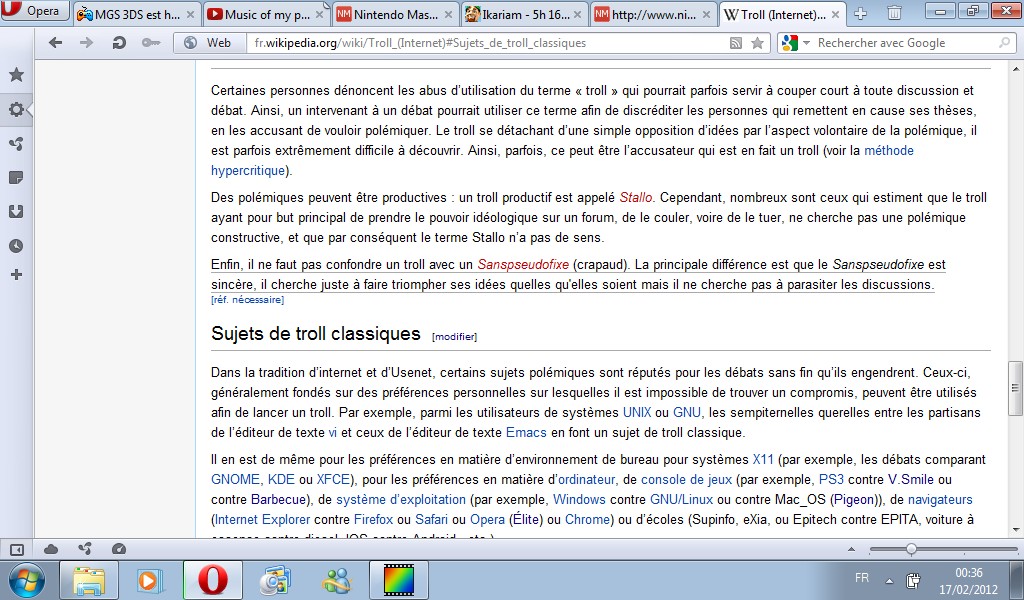Screen dimensions: 1024x600
Task: Open Windows Explorer from the taskbar
Action: coord(89,580)
